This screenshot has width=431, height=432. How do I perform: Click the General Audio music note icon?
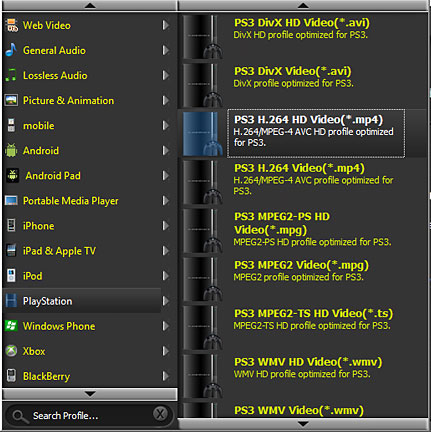point(11,50)
